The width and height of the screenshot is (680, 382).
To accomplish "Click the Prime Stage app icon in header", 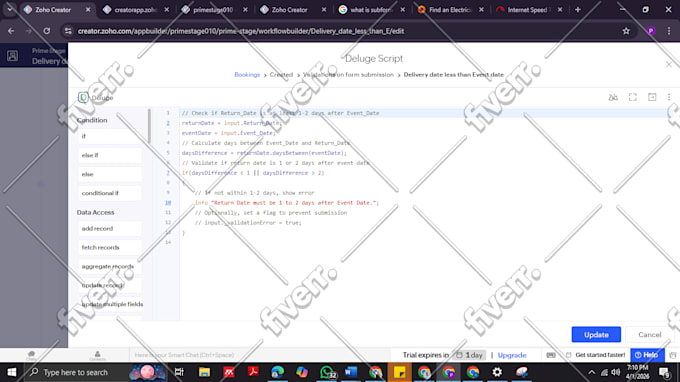I will [12, 56].
